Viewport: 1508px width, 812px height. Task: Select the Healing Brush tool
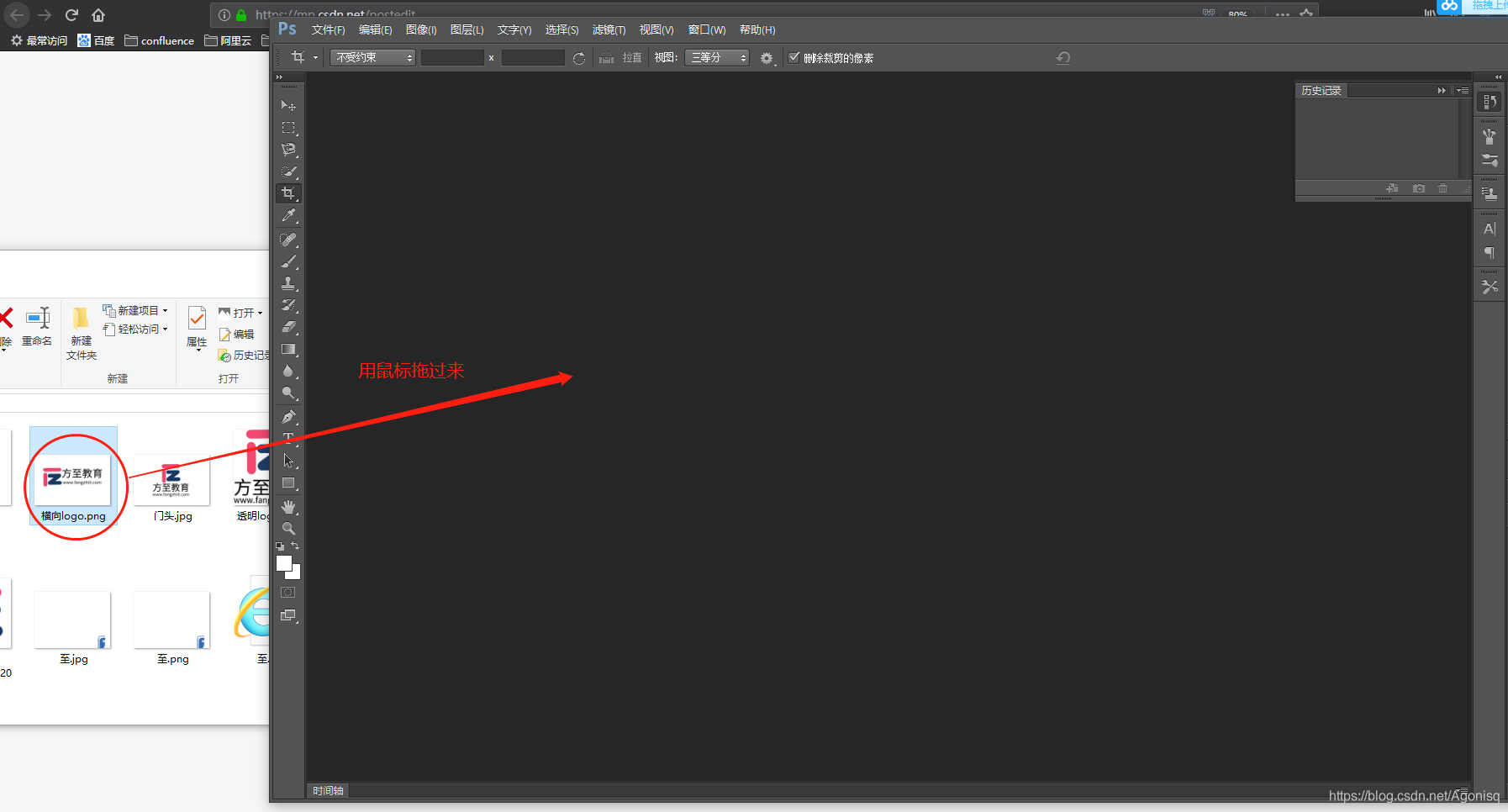point(288,240)
